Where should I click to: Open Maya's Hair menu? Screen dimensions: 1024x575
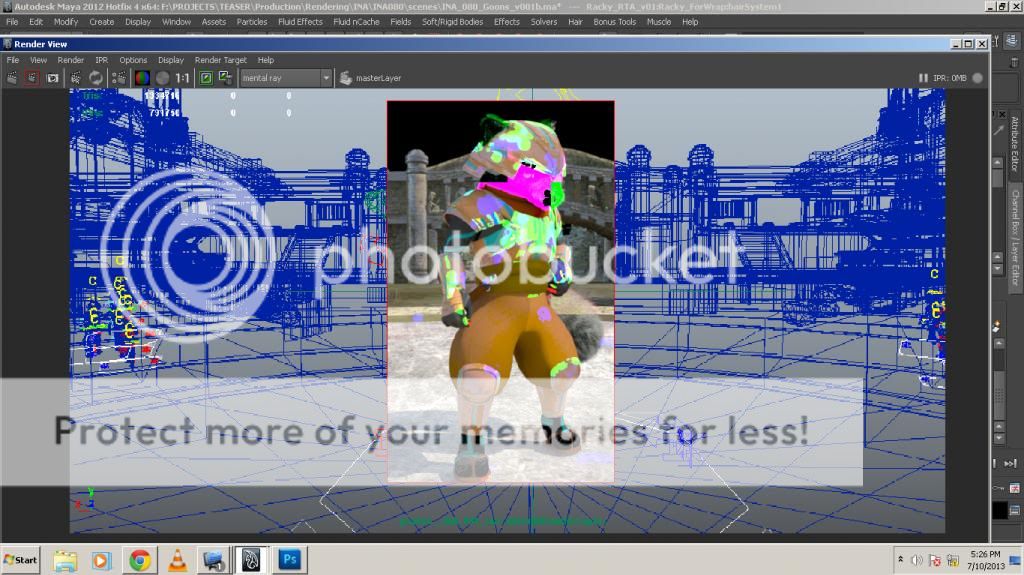click(x=575, y=22)
